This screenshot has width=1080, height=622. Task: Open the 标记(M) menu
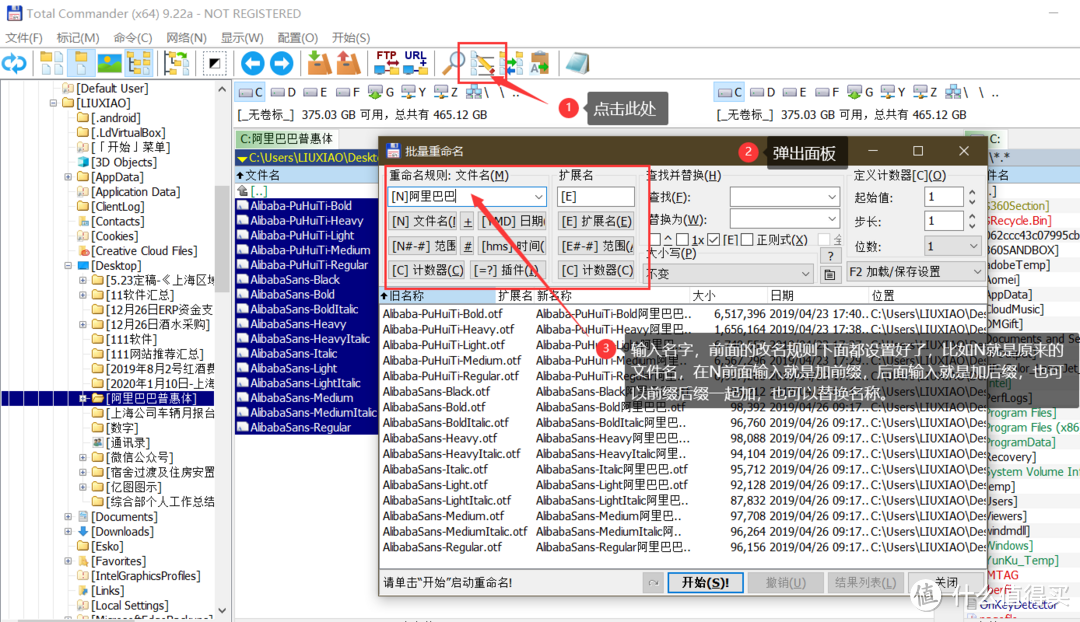78,38
